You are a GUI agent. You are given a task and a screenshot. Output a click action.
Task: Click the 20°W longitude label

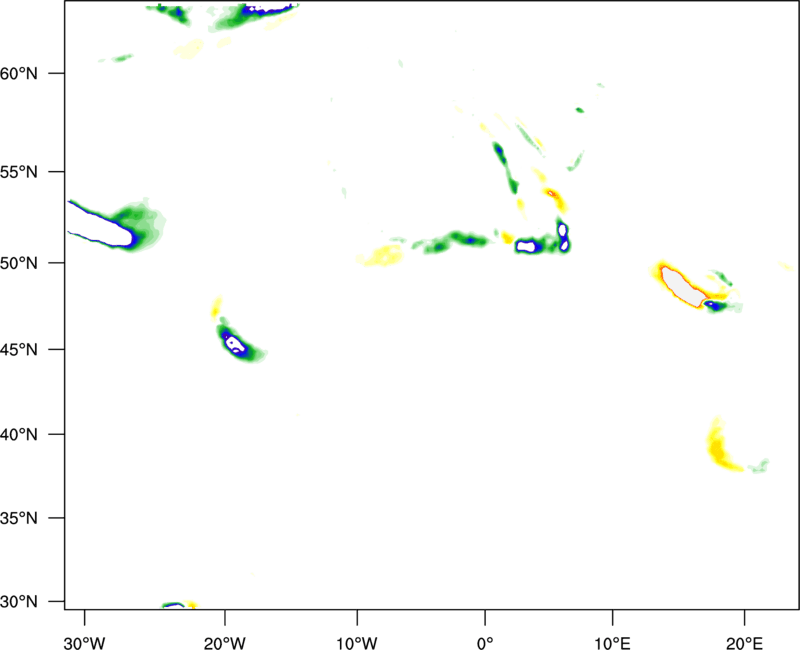[x=224, y=643]
